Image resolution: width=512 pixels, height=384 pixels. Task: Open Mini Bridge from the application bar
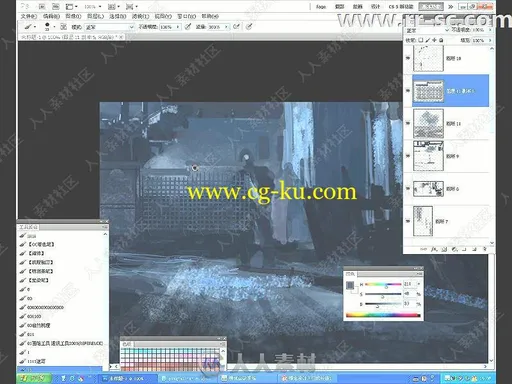tap(55, 6)
